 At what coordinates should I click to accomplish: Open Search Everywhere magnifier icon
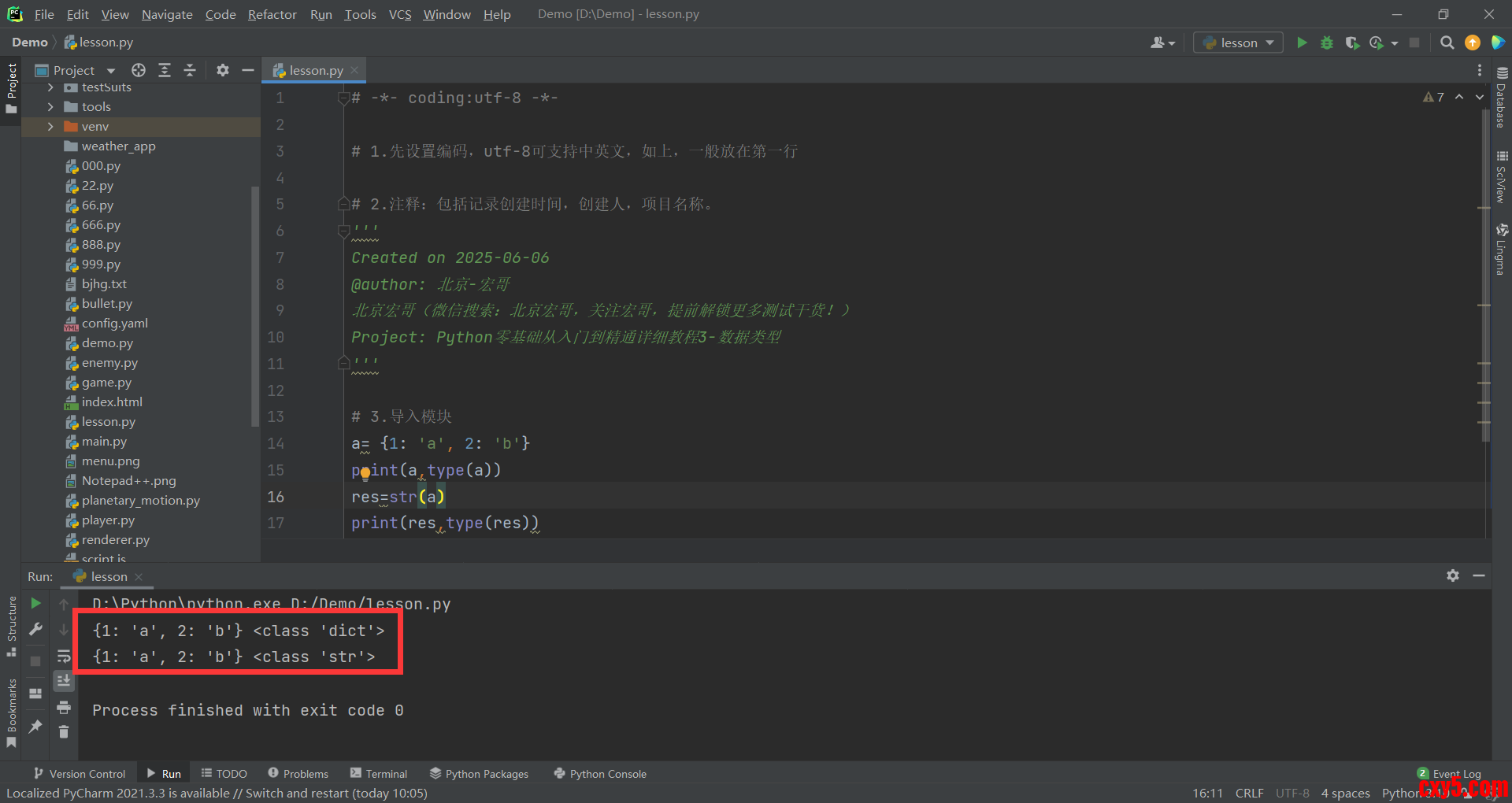1447,43
